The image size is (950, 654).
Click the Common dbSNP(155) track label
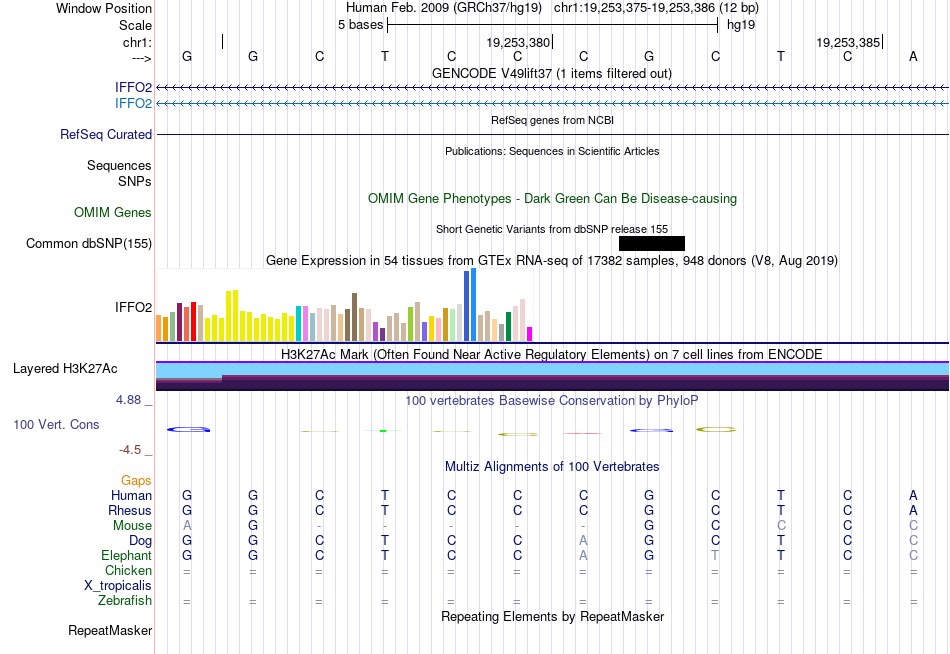pos(89,244)
